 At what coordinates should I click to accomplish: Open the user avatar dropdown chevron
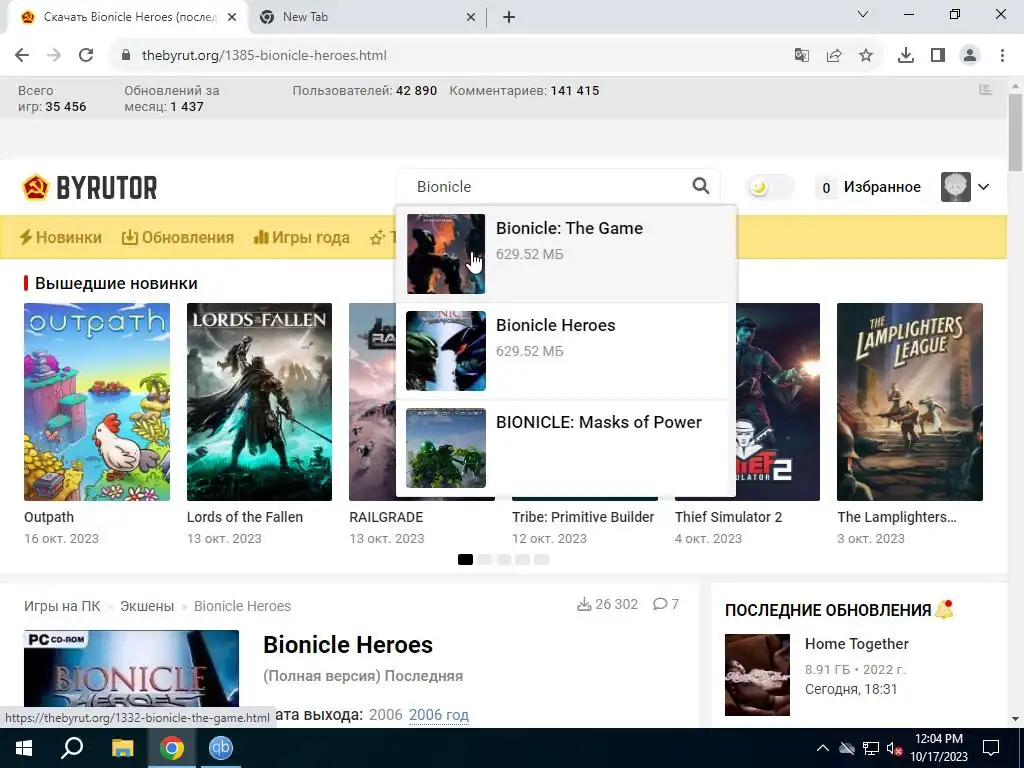tap(984, 187)
